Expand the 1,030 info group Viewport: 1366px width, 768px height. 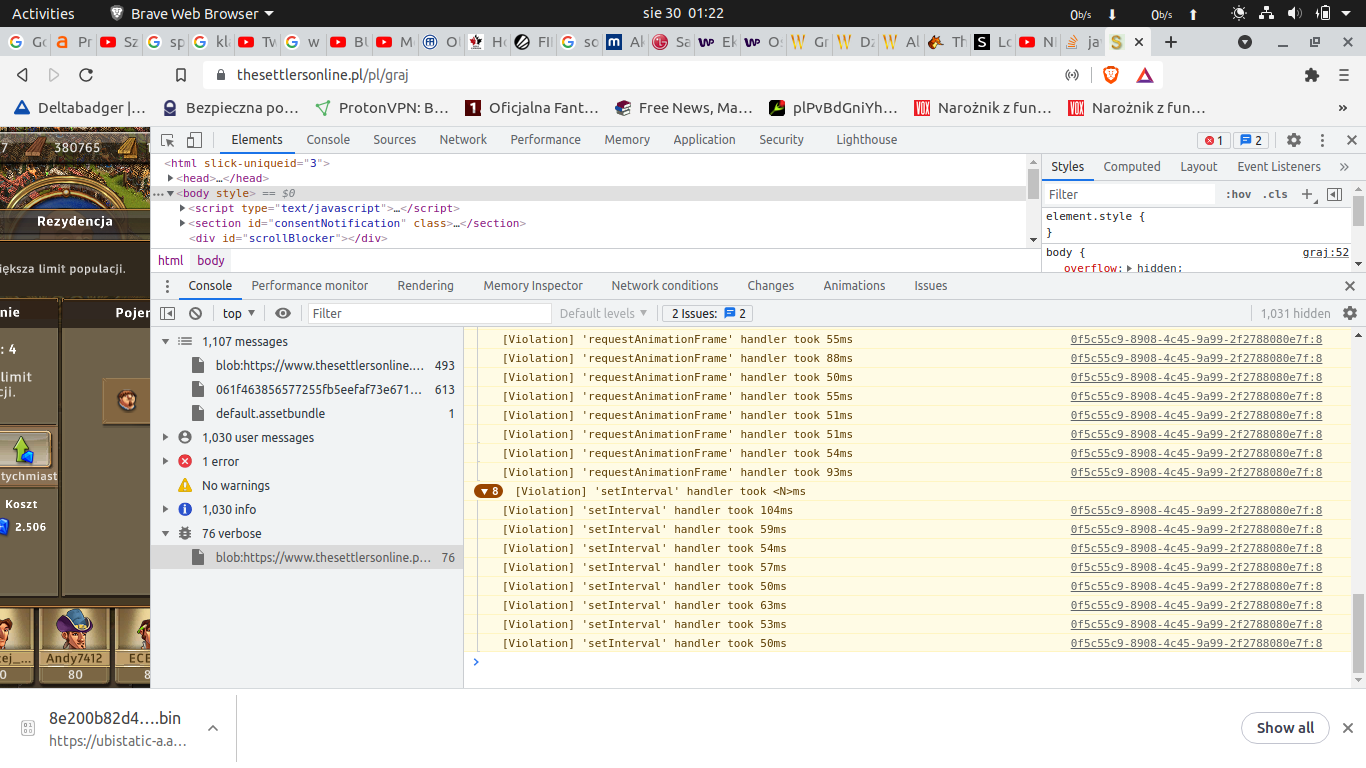[x=166, y=509]
